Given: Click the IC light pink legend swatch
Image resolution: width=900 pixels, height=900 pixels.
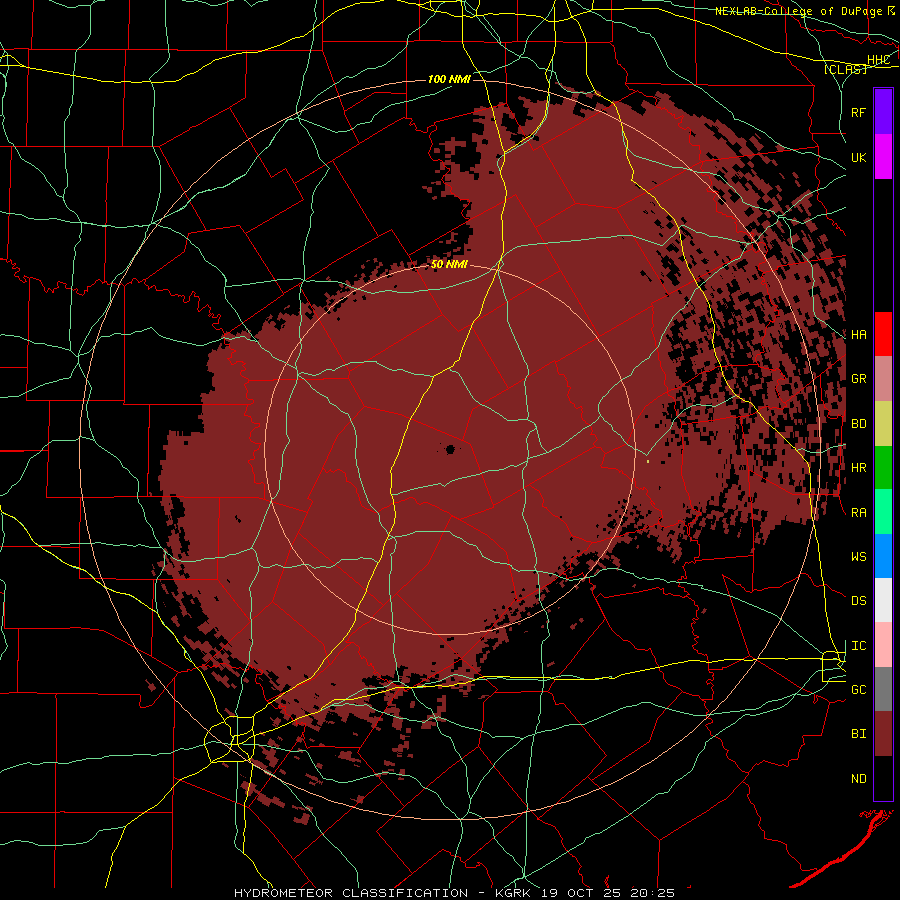Looking at the screenshot, I should point(883,645).
